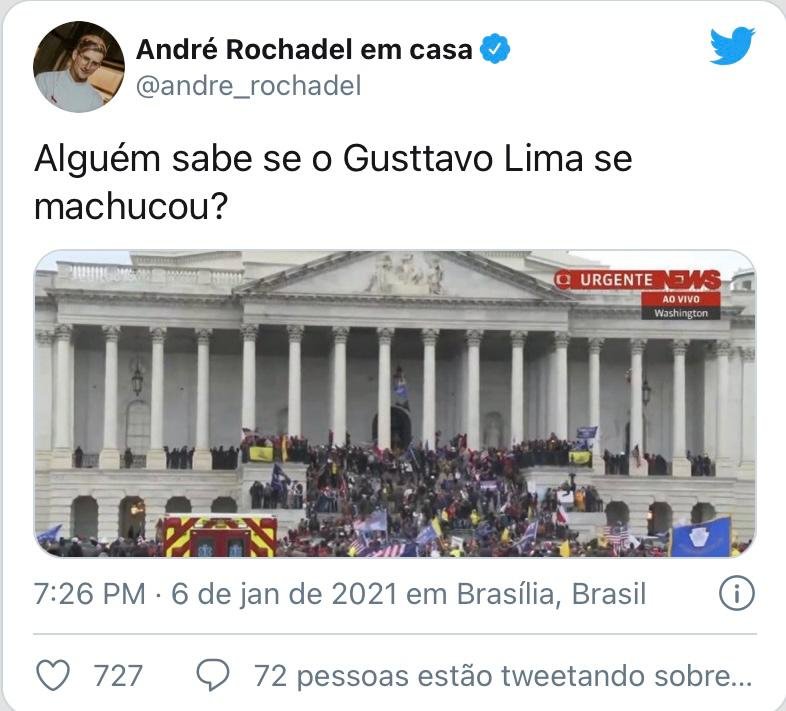Open the 7:26 PM timestamp
This screenshot has height=711, width=786.
(x=89, y=594)
